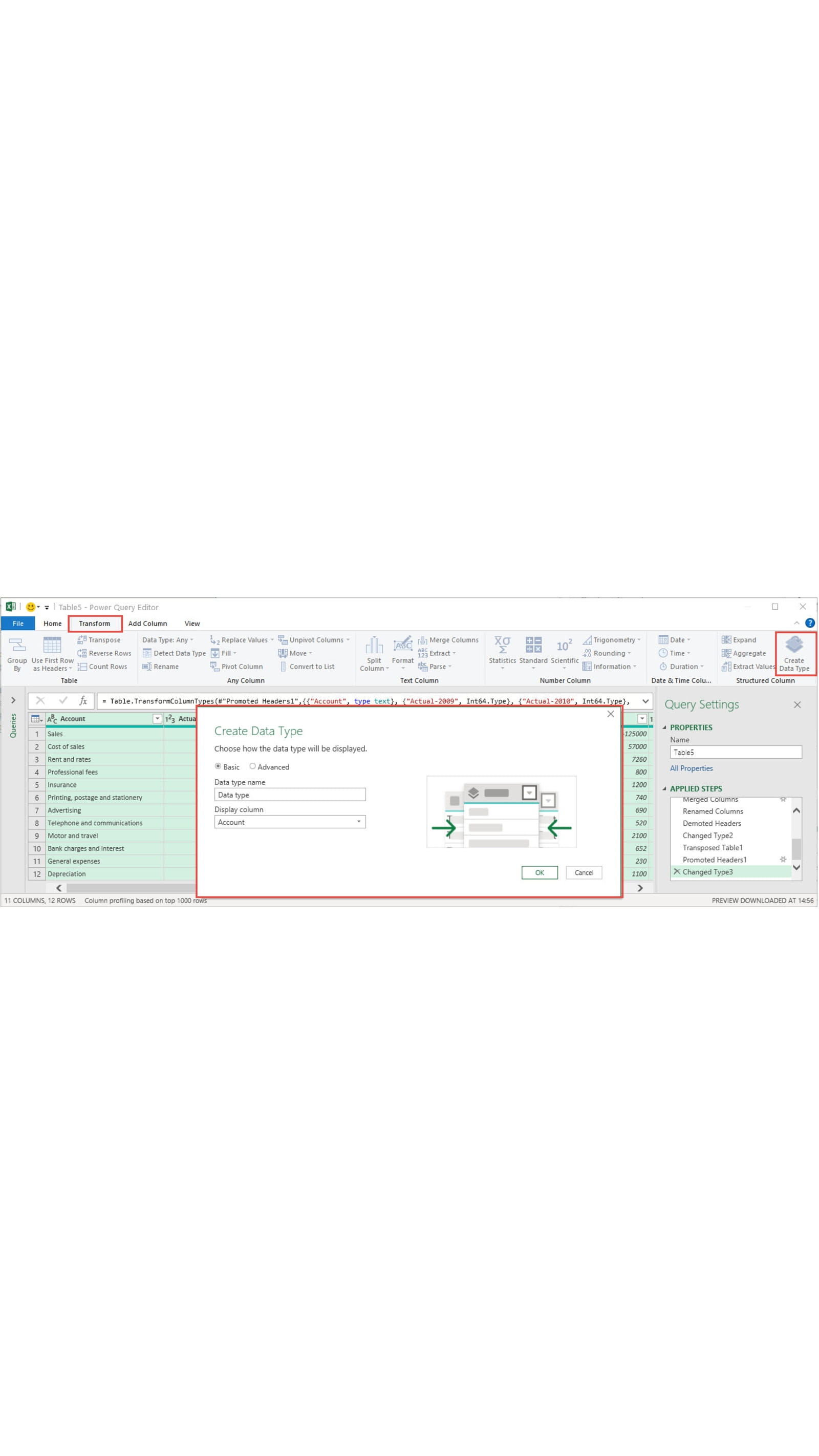The image size is (819, 1456).
Task: Click the Create Data Type icon
Action: [793, 645]
